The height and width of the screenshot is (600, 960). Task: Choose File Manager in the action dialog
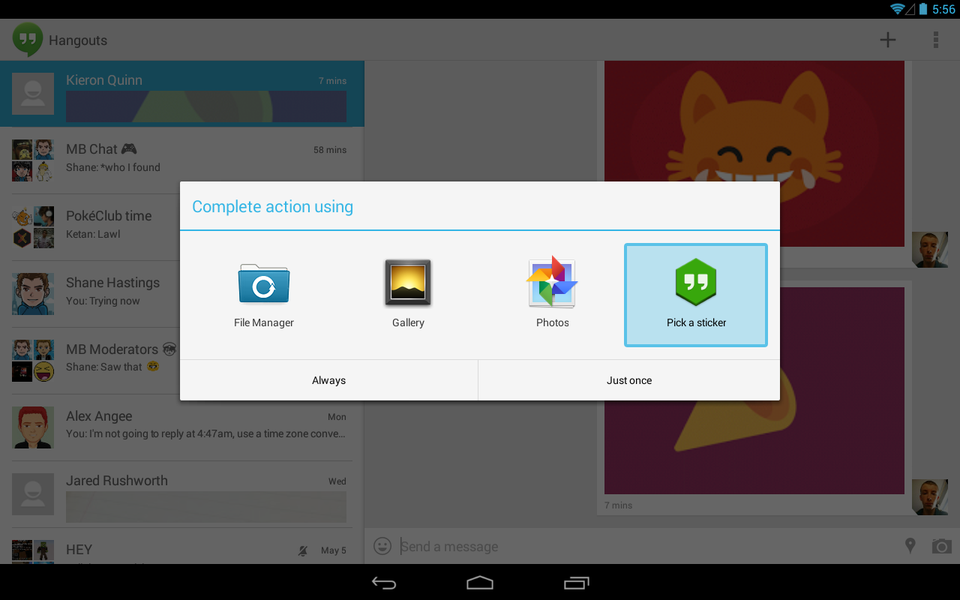coord(264,294)
